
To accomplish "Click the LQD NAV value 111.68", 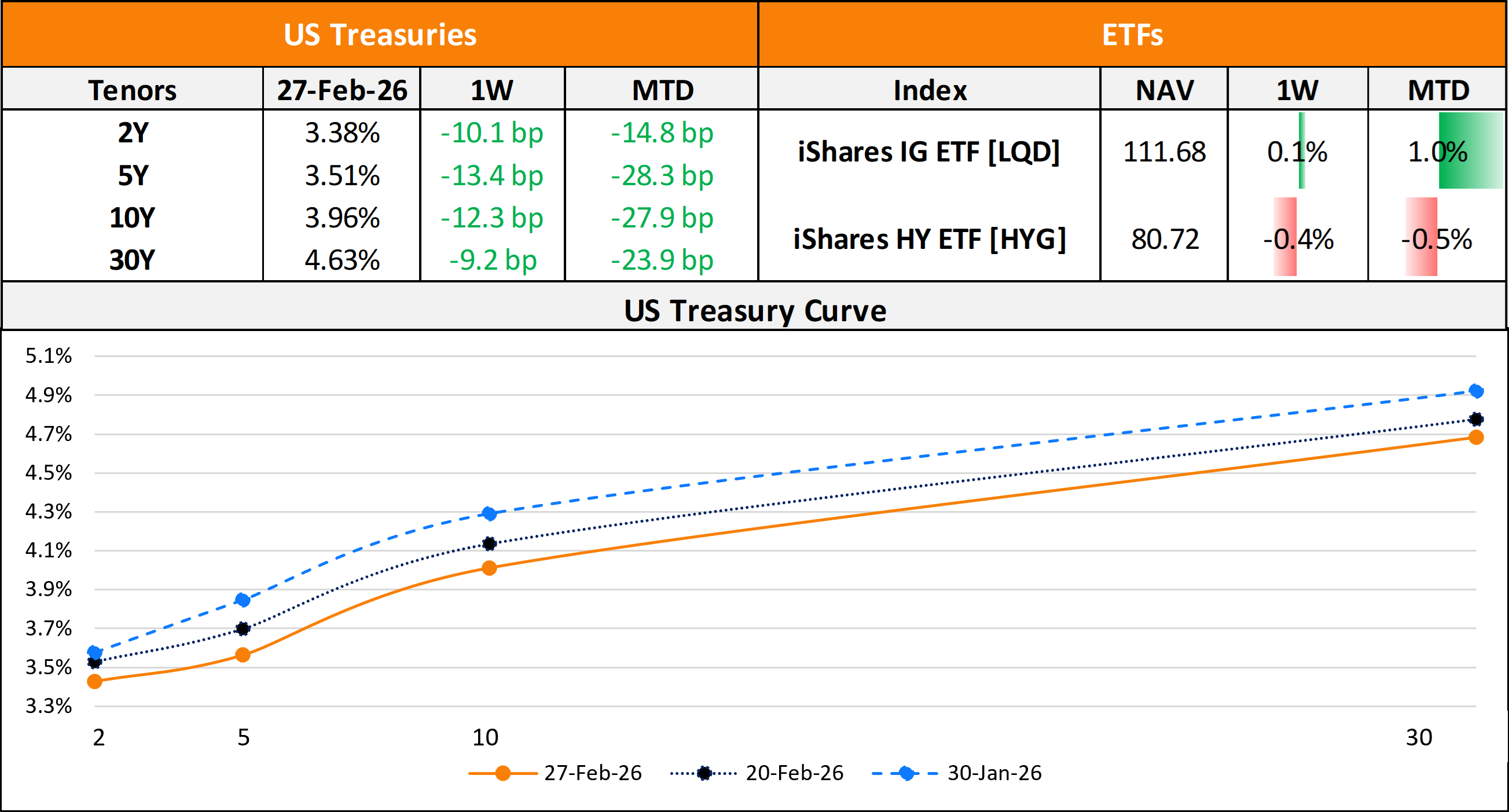I will [x=1164, y=152].
